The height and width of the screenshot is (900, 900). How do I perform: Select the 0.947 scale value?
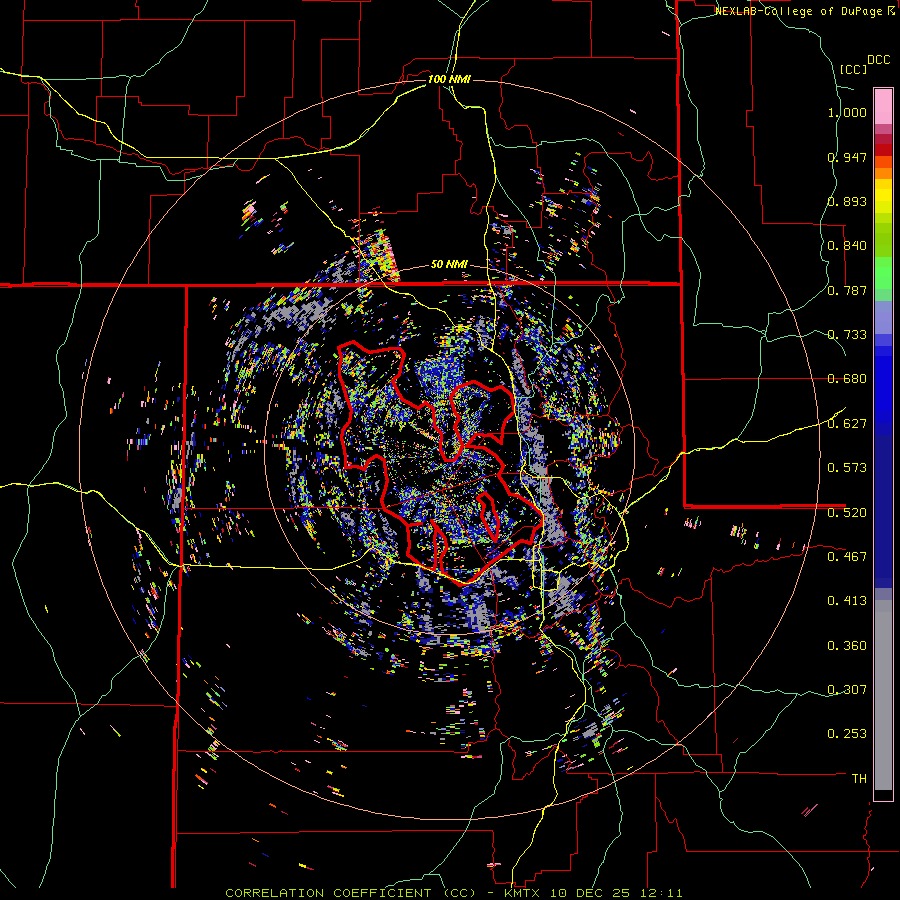point(847,157)
